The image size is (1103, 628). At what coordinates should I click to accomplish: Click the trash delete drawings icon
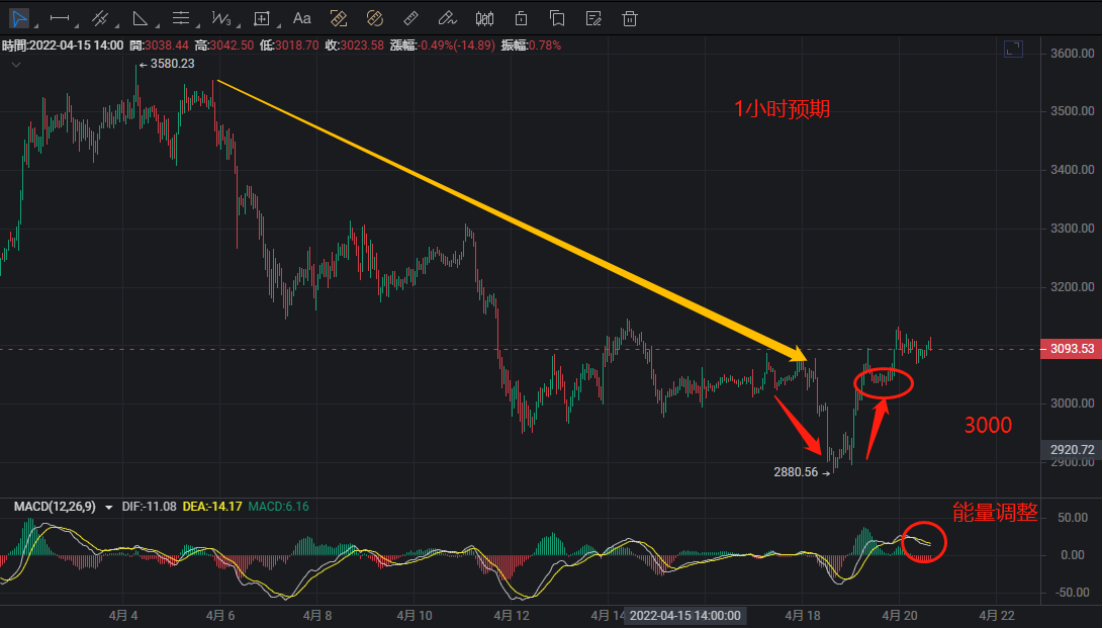[630, 18]
